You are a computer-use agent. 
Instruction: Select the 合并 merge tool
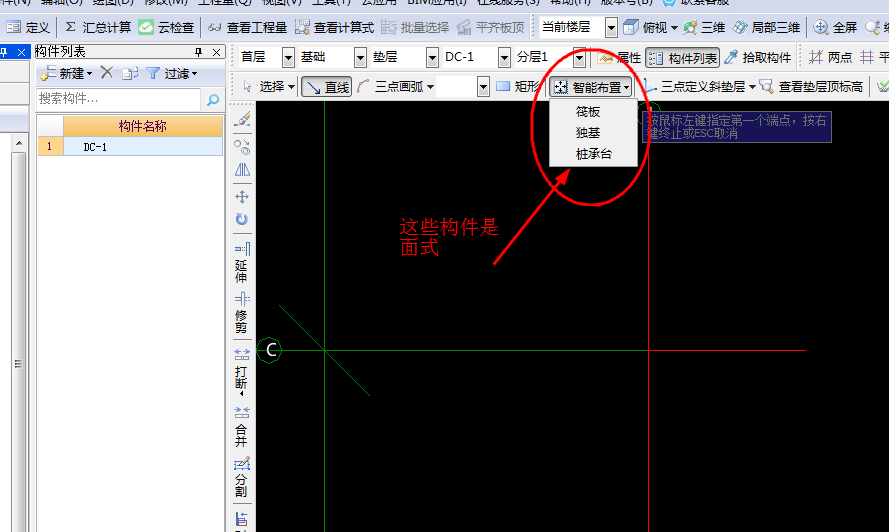[x=242, y=427]
